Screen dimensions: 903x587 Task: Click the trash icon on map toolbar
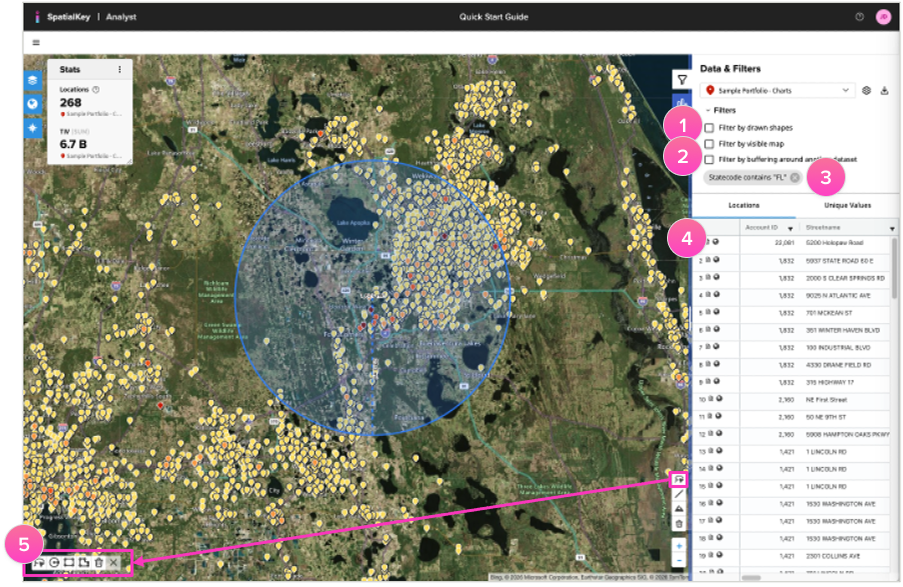click(679, 523)
